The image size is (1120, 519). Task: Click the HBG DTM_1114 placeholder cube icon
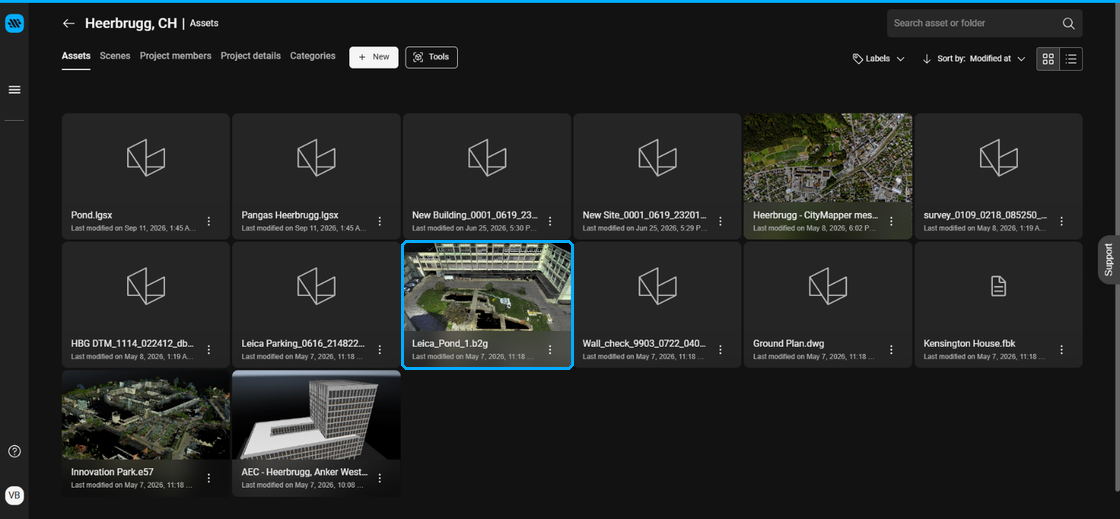click(146, 286)
